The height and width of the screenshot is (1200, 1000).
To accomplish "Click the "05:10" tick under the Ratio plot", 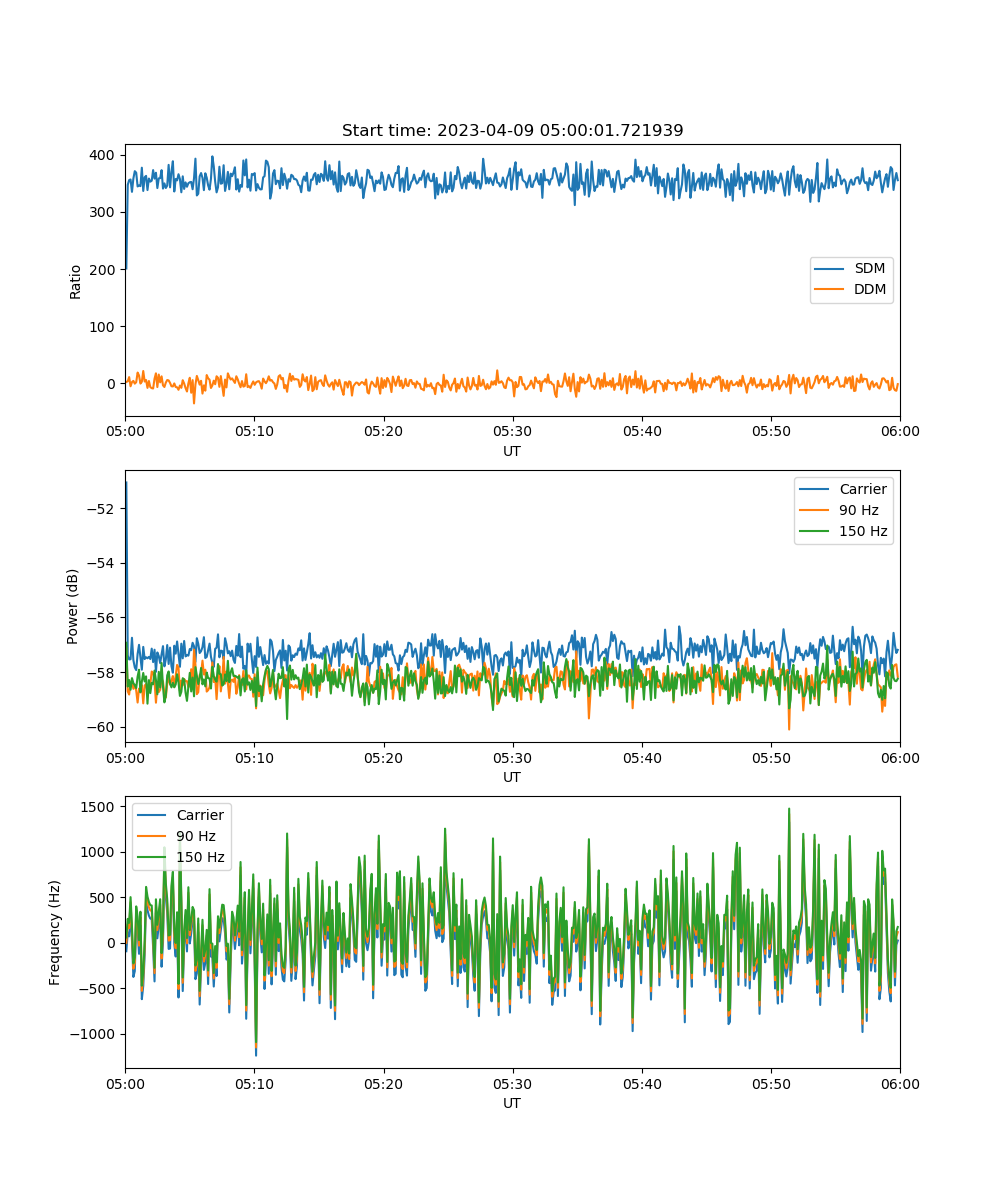I will [x=254, y=432].
